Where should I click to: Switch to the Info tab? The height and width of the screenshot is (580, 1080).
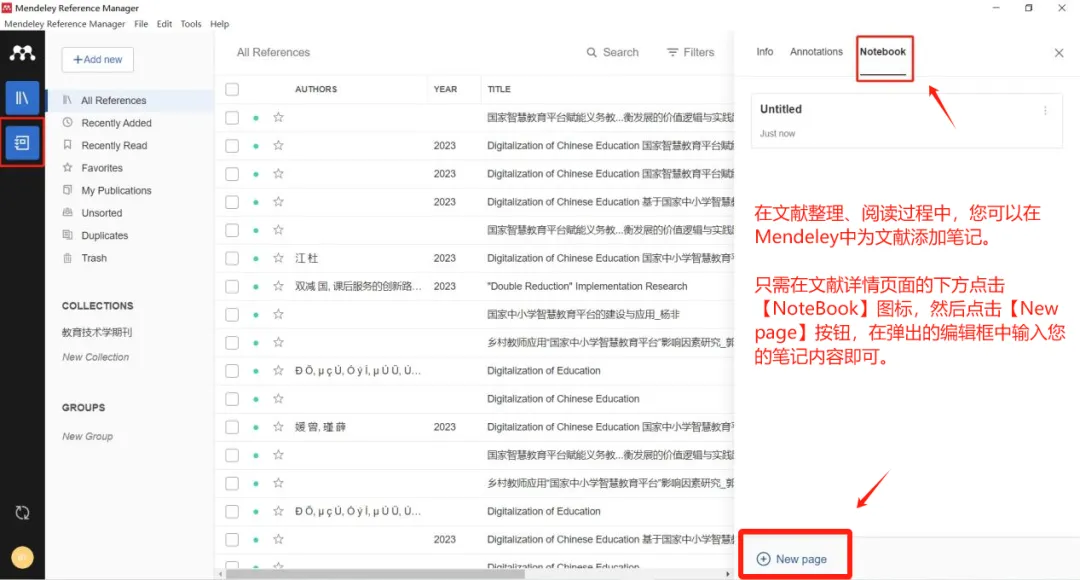765,52
